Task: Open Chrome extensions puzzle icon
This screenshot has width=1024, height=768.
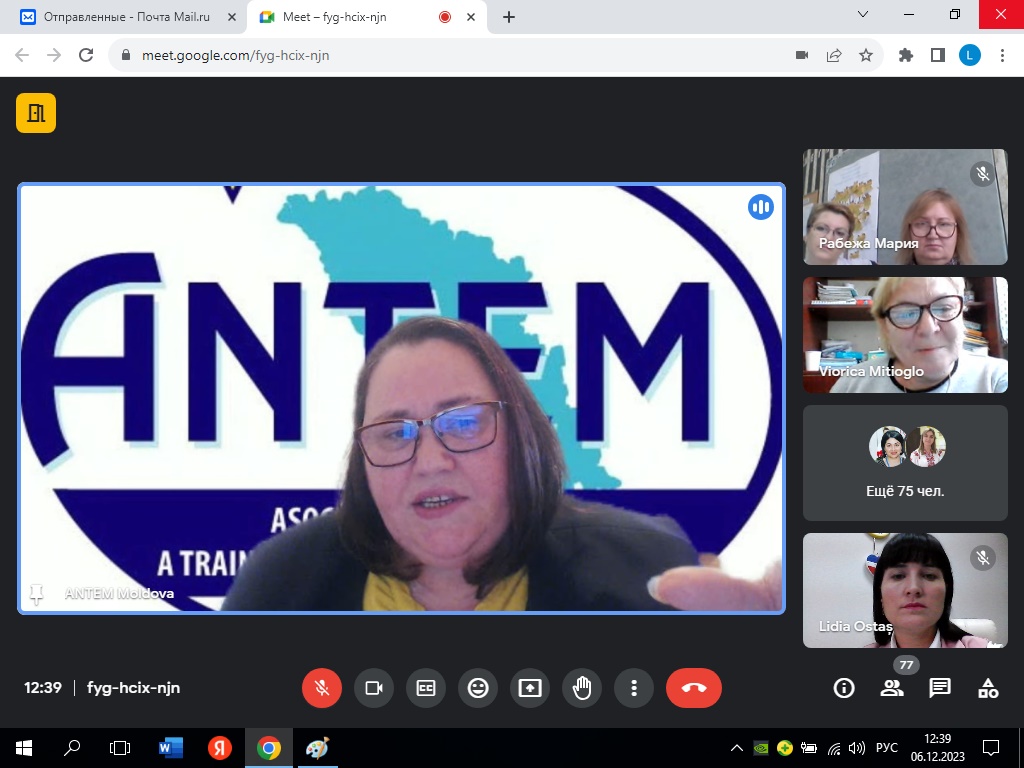Action: 906,56
